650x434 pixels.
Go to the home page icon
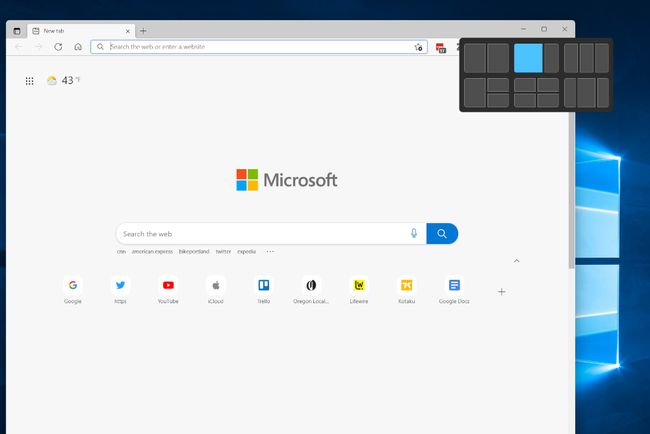[x=78, y=47]
